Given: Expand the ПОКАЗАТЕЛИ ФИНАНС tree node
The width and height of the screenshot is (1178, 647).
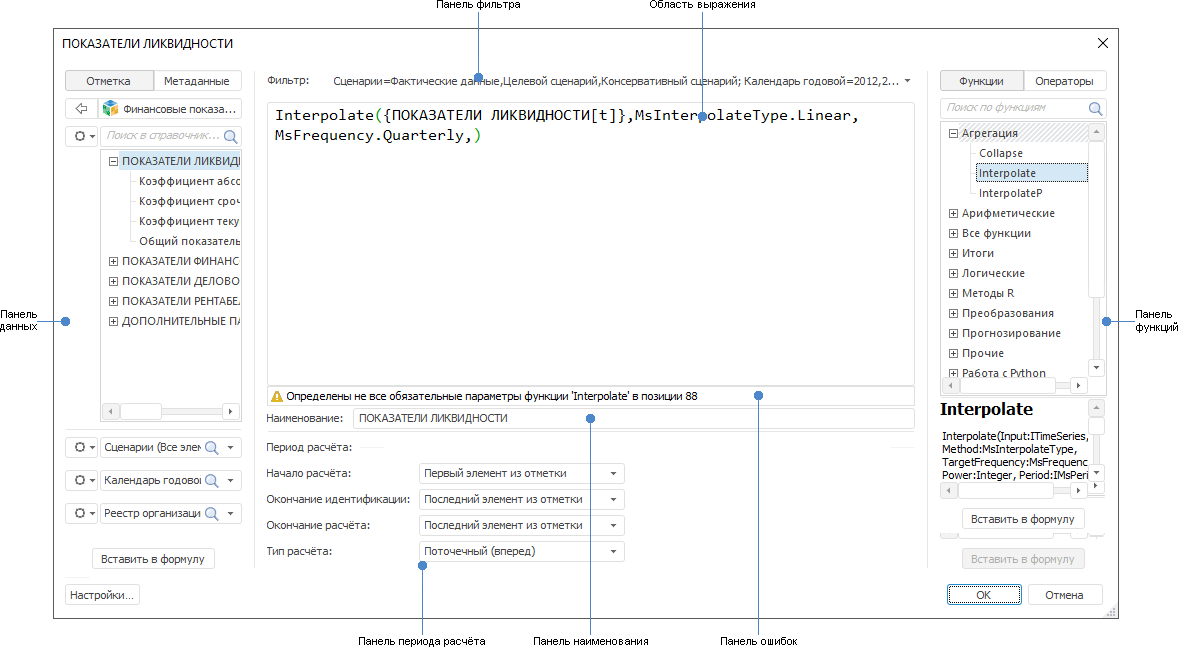Looking at the screenshot, I should coord(113,261).
